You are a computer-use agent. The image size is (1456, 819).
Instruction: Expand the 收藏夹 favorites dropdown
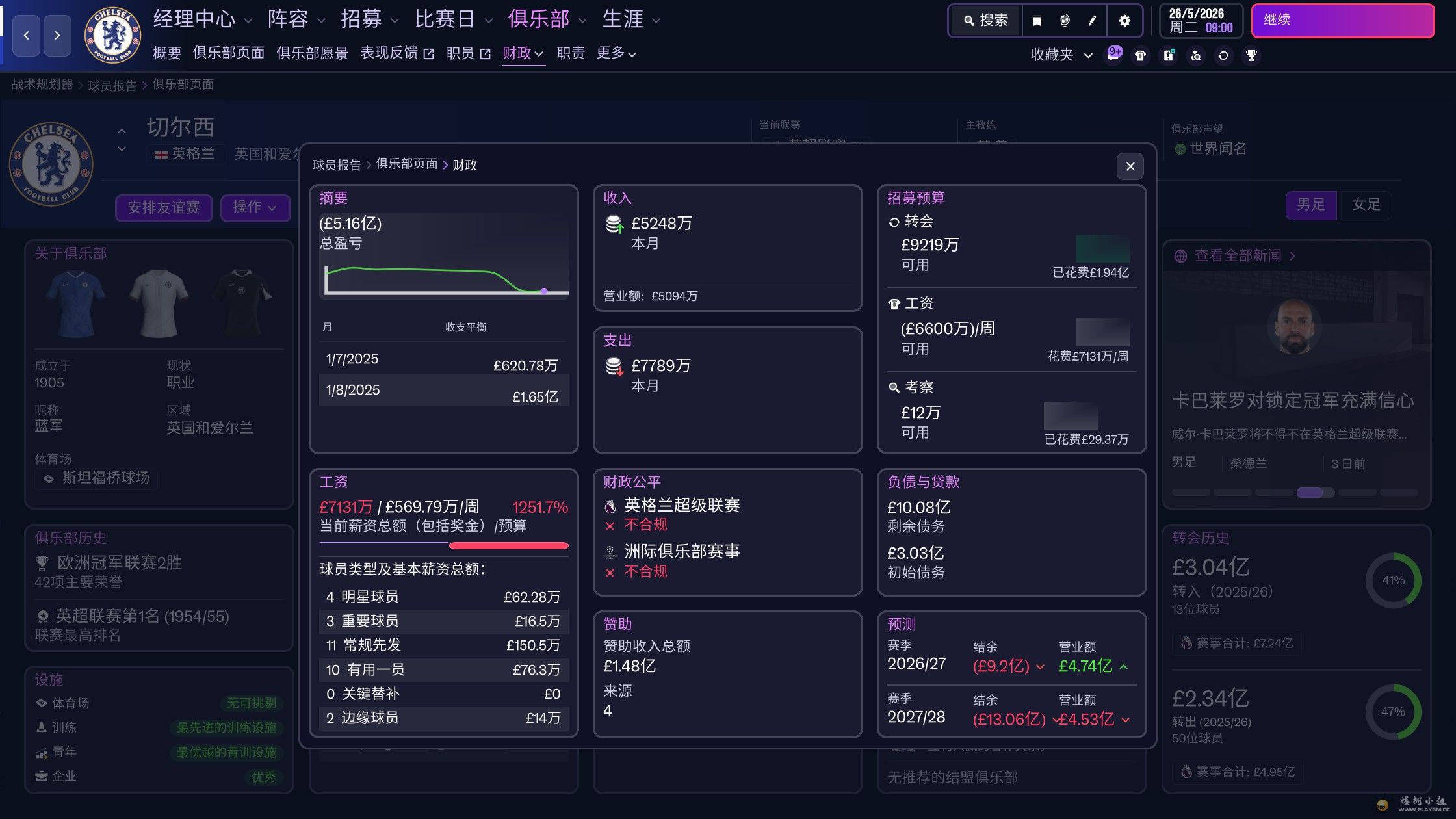pos(1061,55)
